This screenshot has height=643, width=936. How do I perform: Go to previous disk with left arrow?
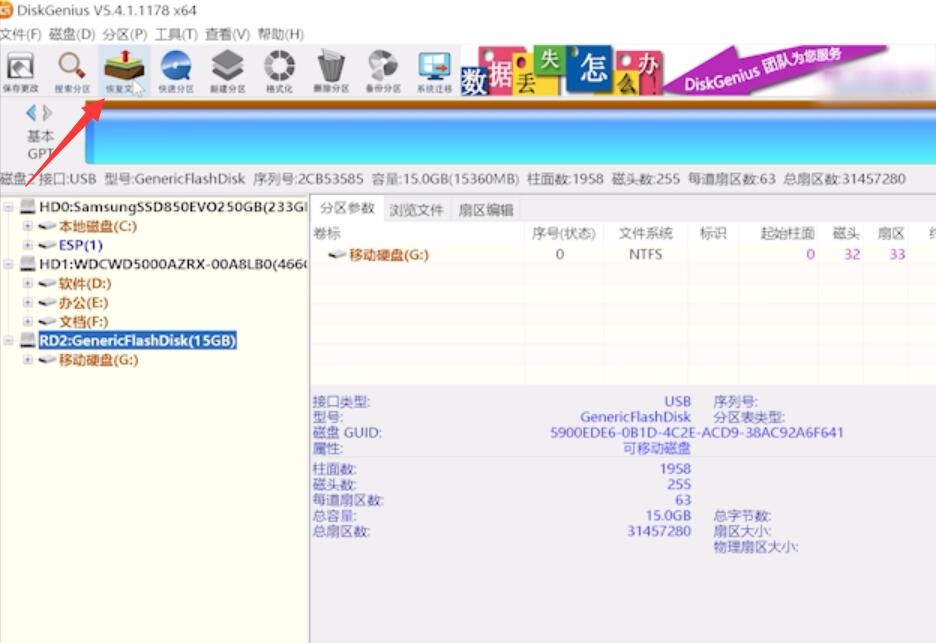click(31, 112)
